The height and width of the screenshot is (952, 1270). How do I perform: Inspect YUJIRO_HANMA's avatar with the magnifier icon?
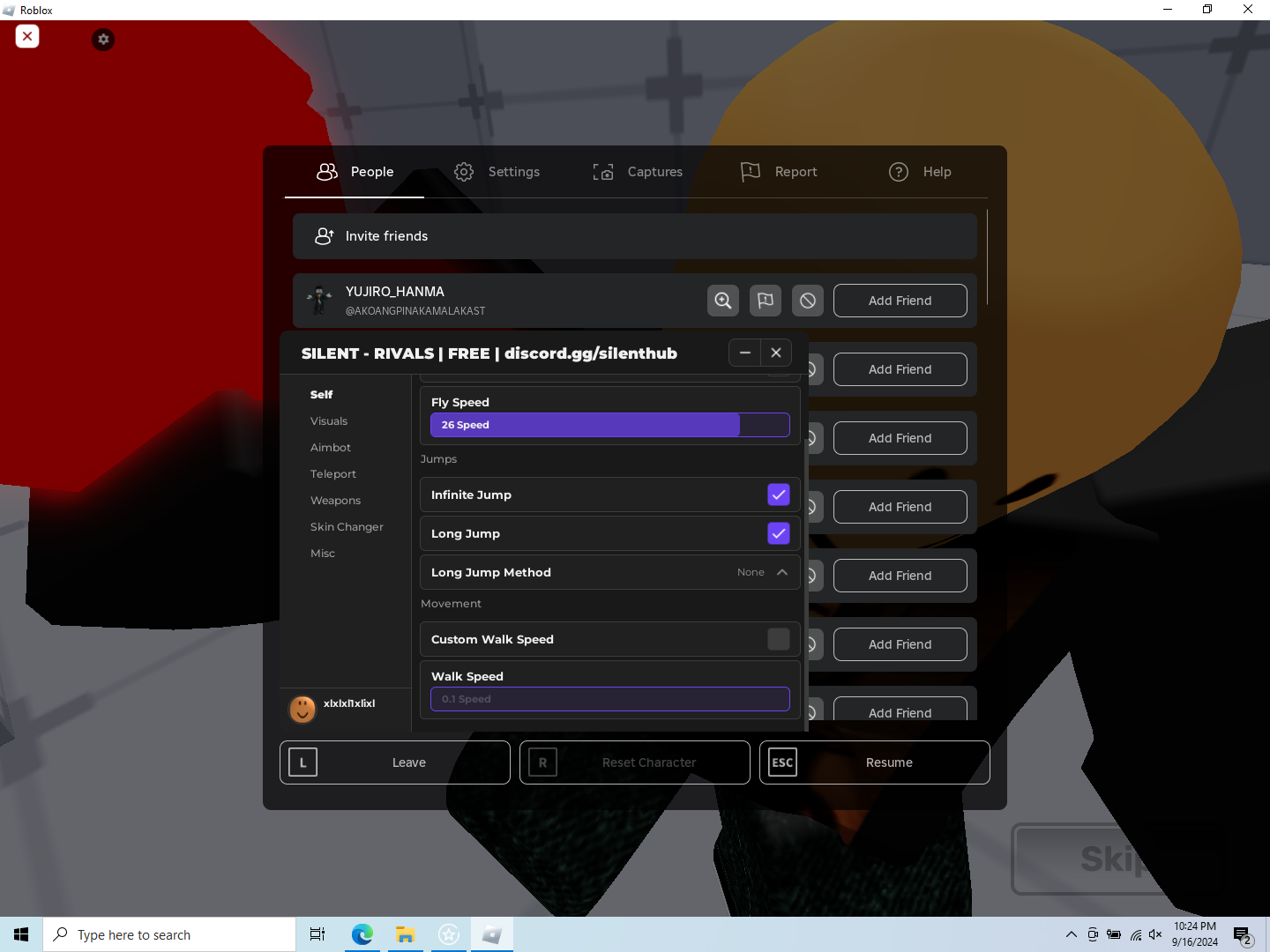click(723, 301)
